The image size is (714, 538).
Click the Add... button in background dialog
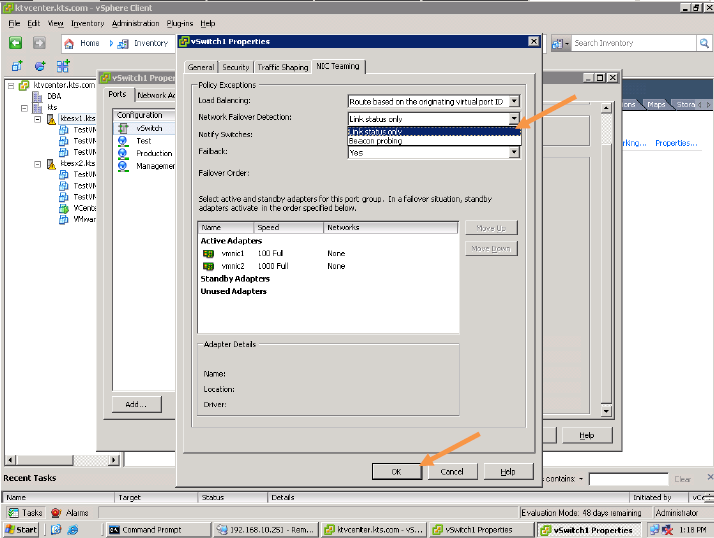tap(136, 404)
